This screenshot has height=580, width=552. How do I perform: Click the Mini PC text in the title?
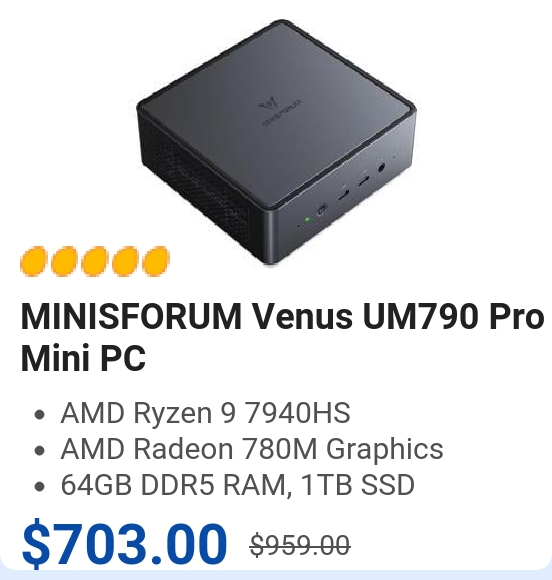click(x=83, y=358)
